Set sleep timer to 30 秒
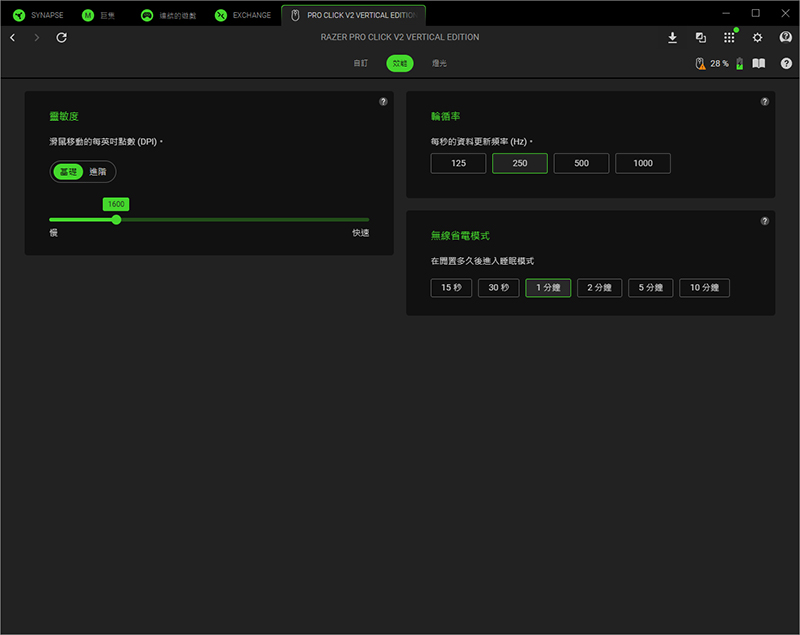Screen dimensions: 800x635 (499, 288)
